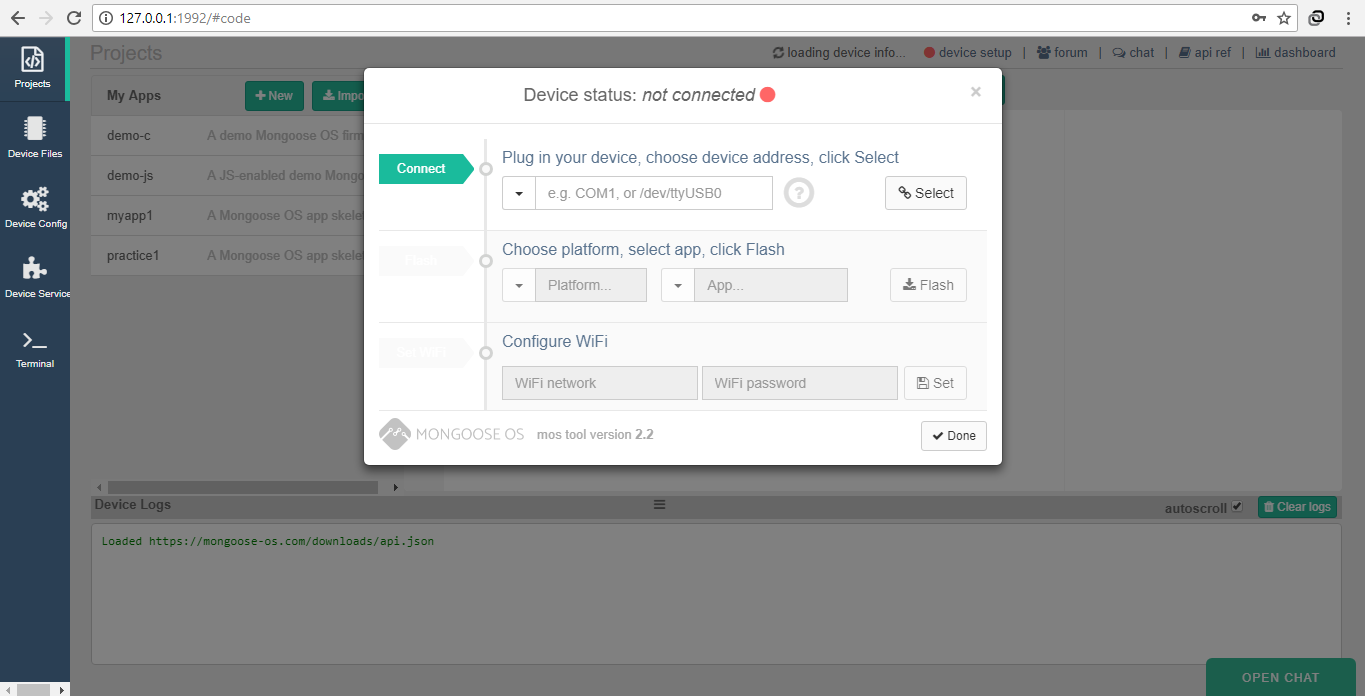Open the dashboard from the top menu
This screenshot has width=1365, height=696.
[1295, 52]
